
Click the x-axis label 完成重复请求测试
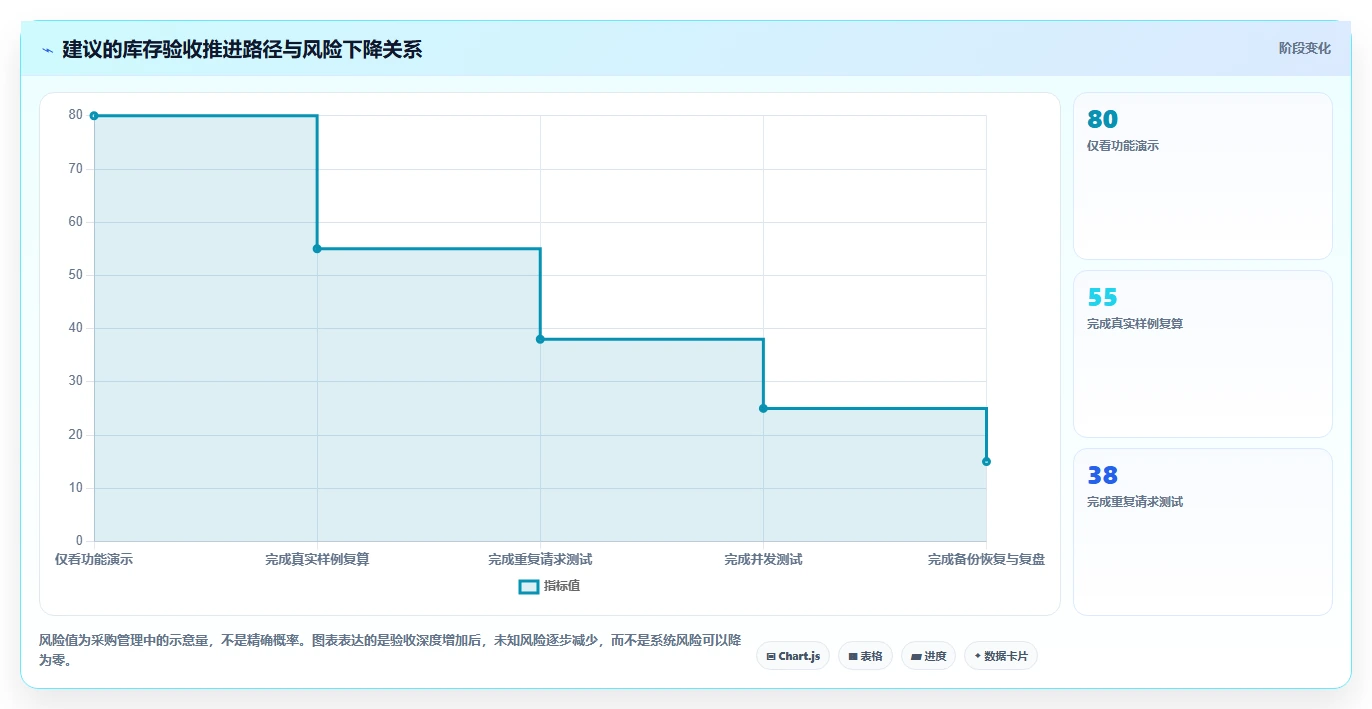click(540, 560)
